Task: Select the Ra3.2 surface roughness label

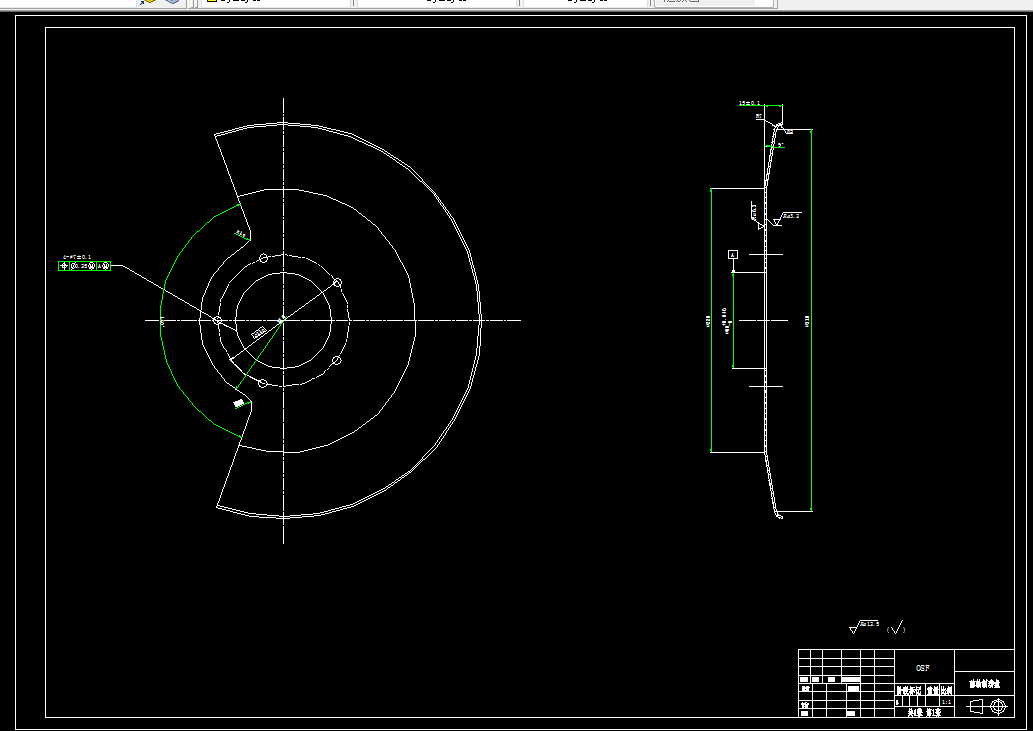Action: click(791, 216)
